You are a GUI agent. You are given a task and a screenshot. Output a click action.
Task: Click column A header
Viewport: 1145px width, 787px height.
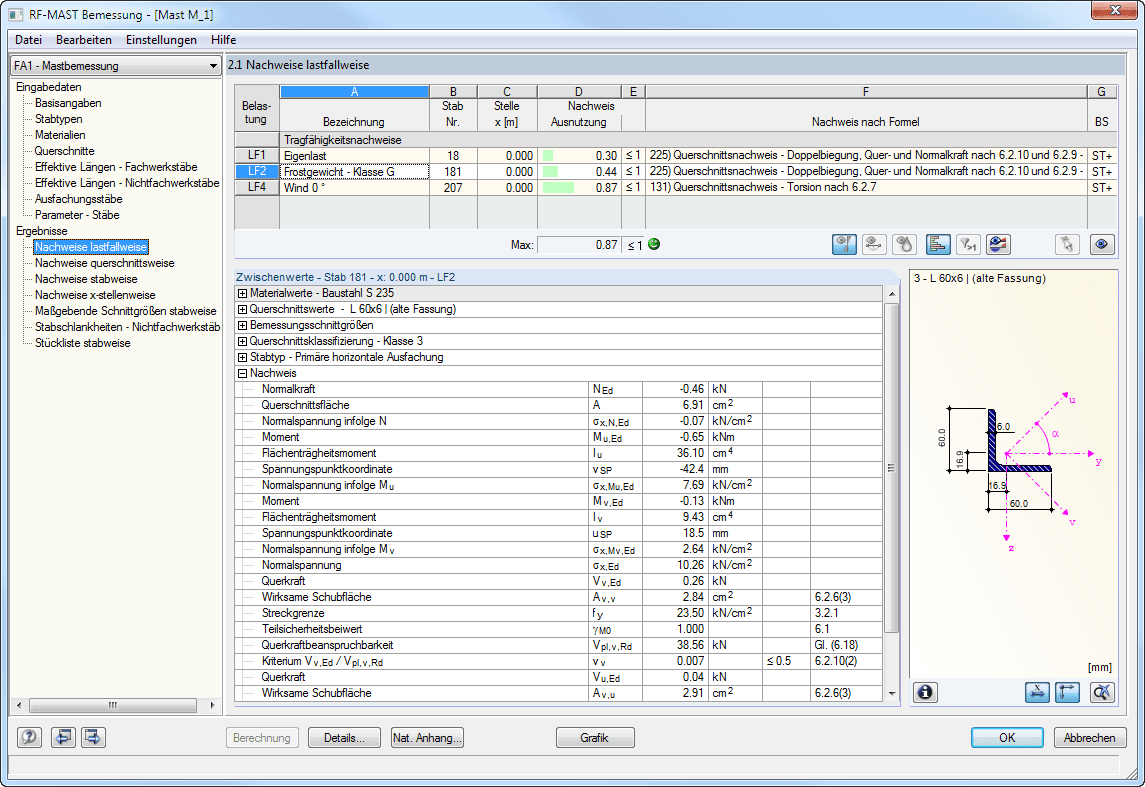(355, 92)
